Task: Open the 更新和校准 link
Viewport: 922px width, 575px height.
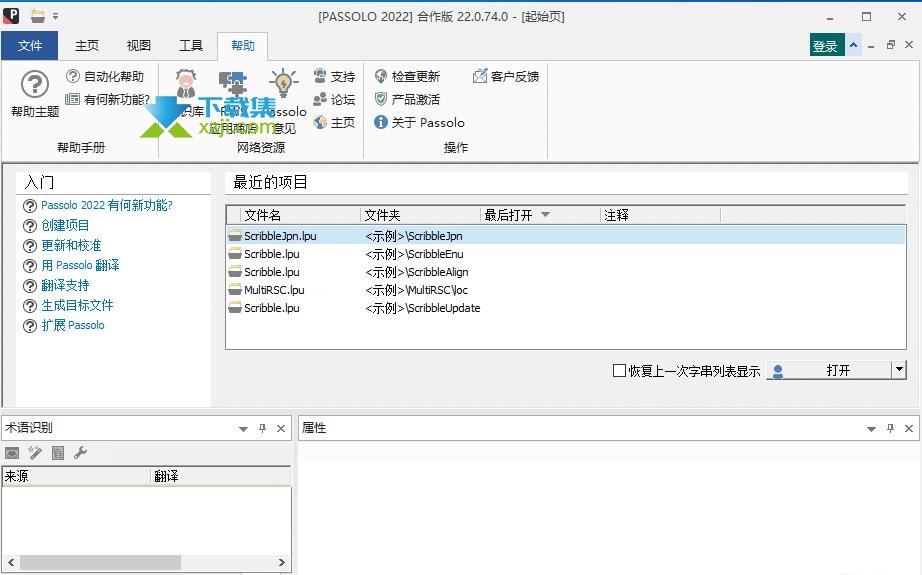Action: (x=71, y=245)
